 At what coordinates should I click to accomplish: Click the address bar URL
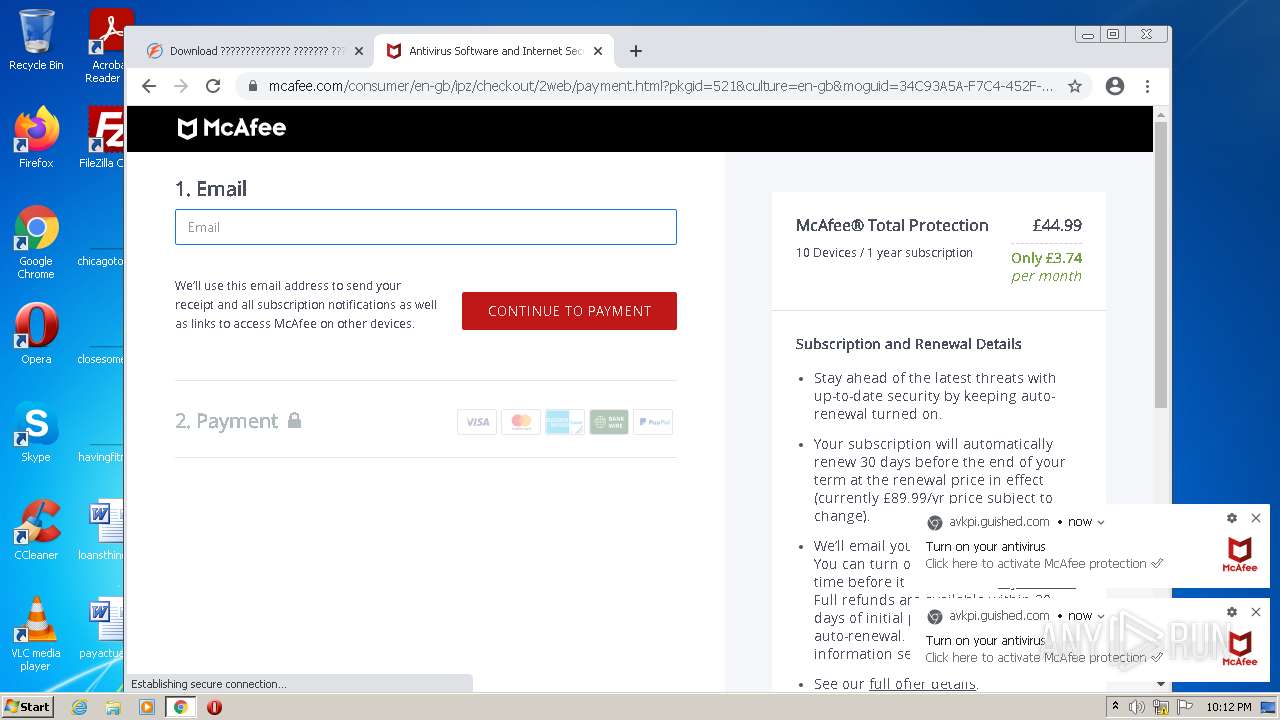pyautogui.click(x=660, y=86)
